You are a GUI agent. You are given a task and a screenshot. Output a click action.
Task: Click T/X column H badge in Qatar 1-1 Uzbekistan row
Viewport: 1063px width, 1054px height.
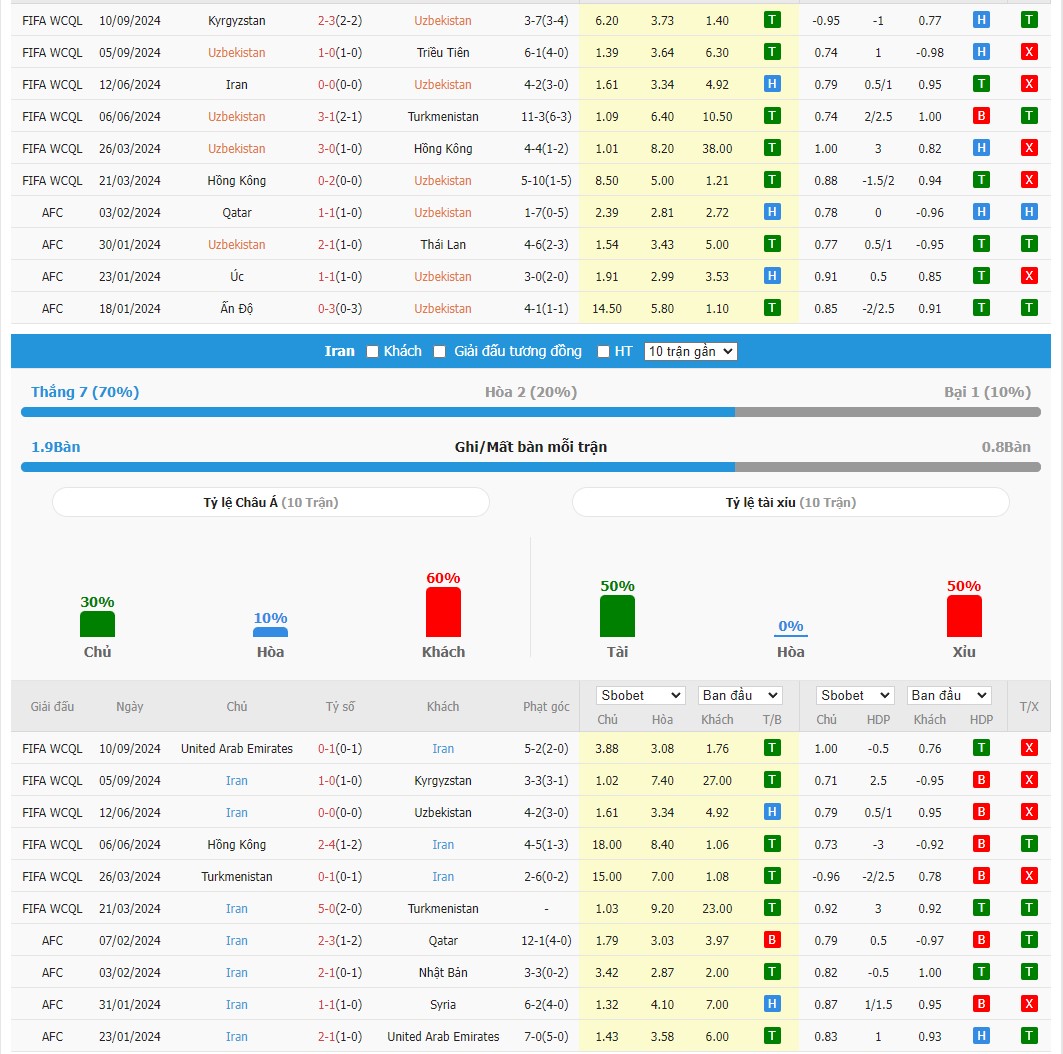click(x=1028, y=212)
